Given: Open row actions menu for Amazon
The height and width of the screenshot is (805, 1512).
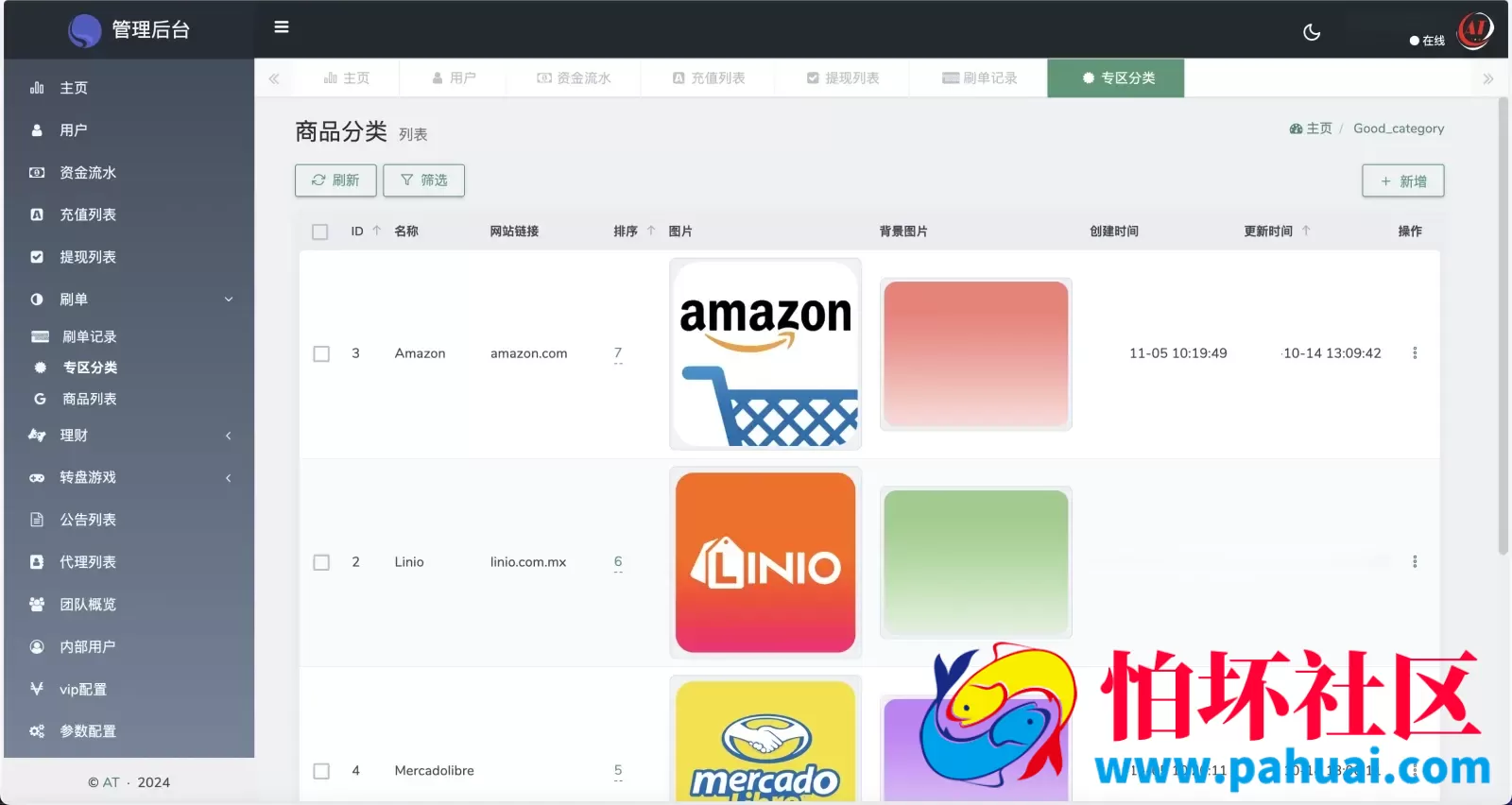Looking at the screenshot, I should click(1415, 353).
